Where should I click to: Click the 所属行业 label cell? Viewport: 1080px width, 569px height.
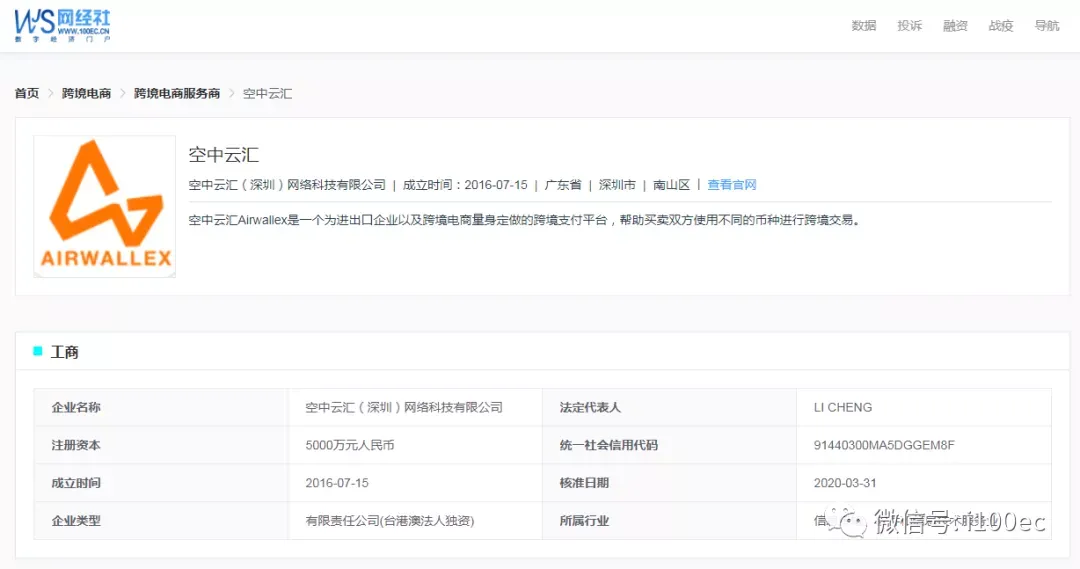pos(669,521)
